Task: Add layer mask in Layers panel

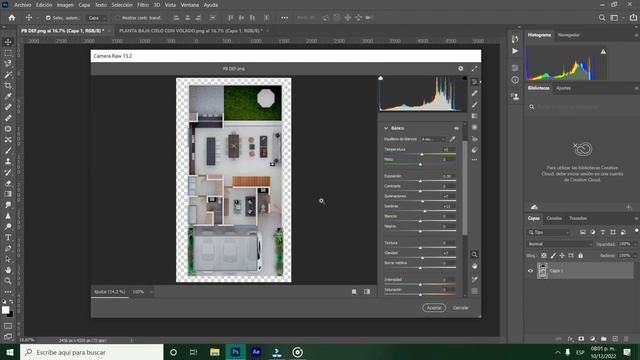Action: [581, 339]
